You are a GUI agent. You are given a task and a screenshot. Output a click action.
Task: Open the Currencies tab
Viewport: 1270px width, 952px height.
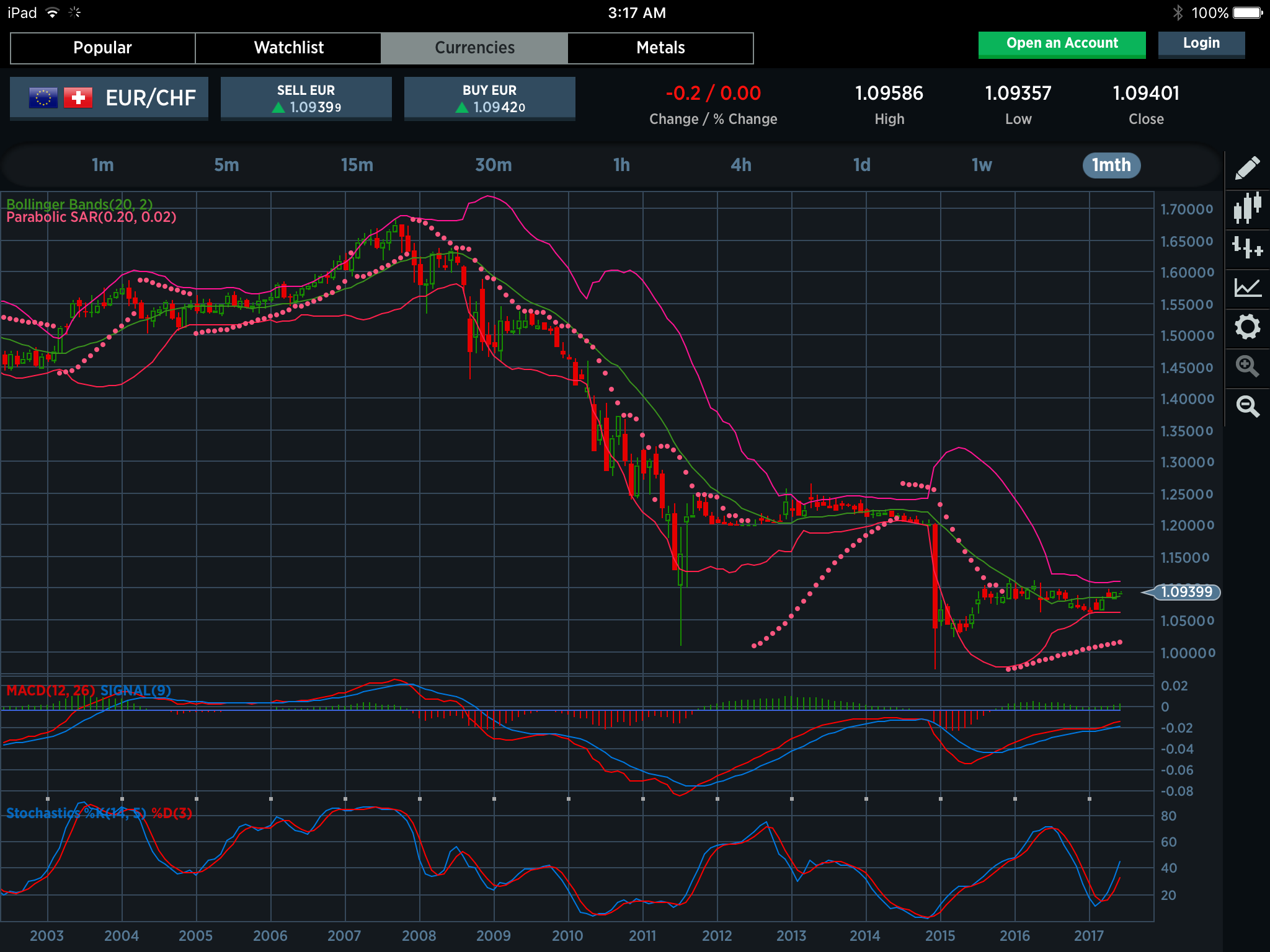click(474, 48)
